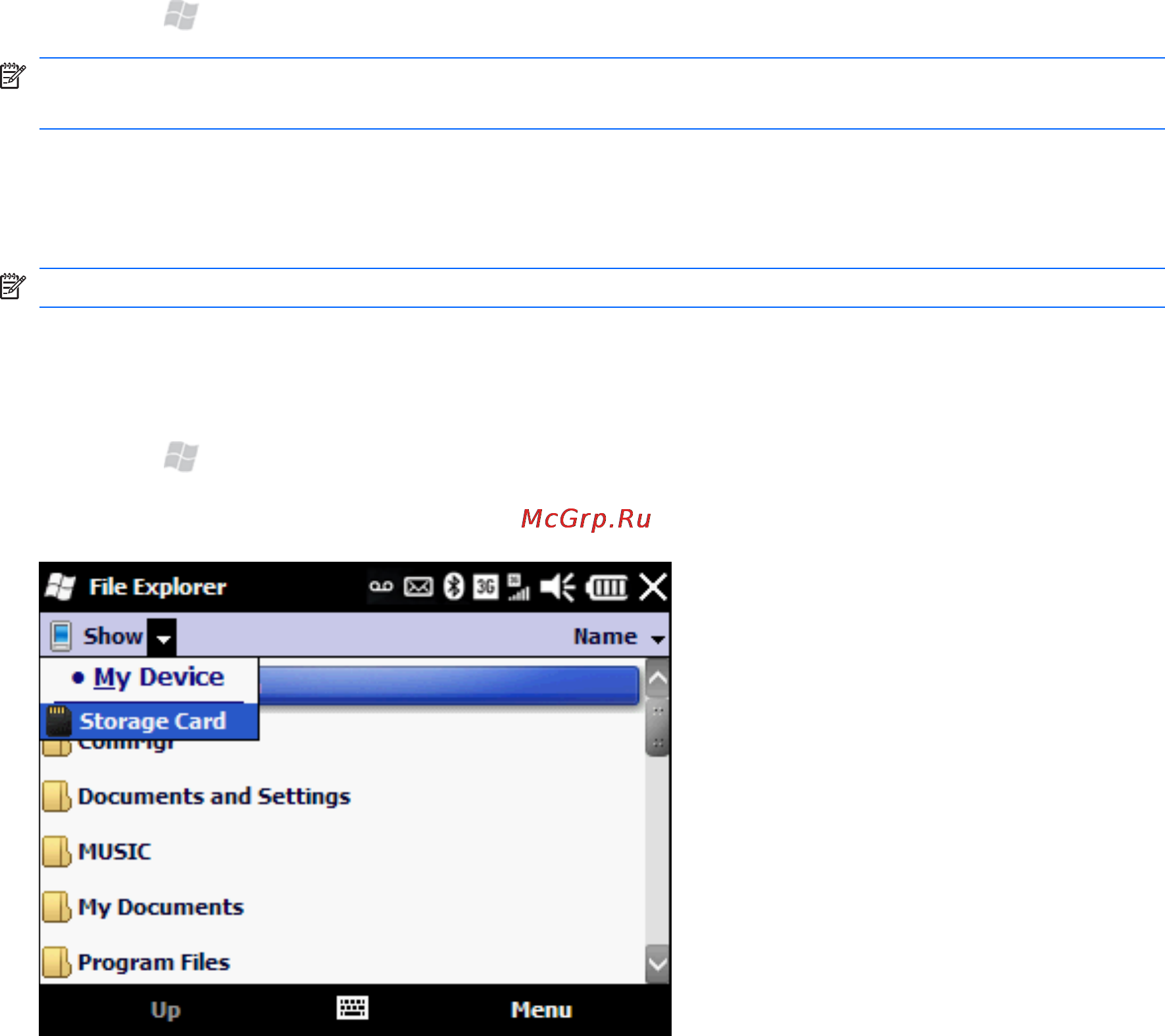The width and height of the screenshot is (1165, 1036).
Task: Tap the signal strength icon
Action: pos(518,586)
